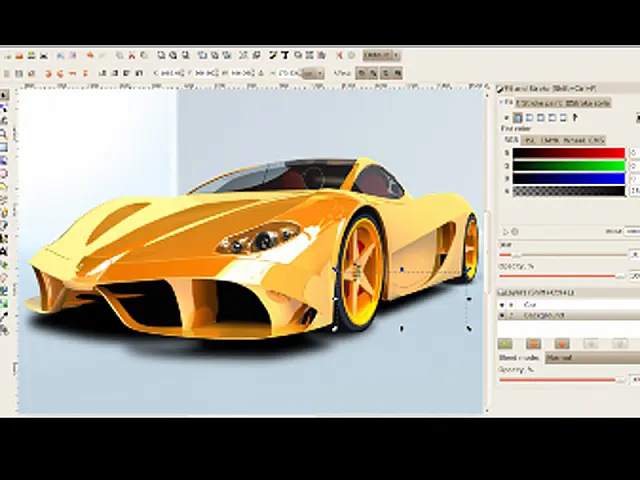Select the Car layer row
This screenshot has height=480, width=640.
[569, 305]
